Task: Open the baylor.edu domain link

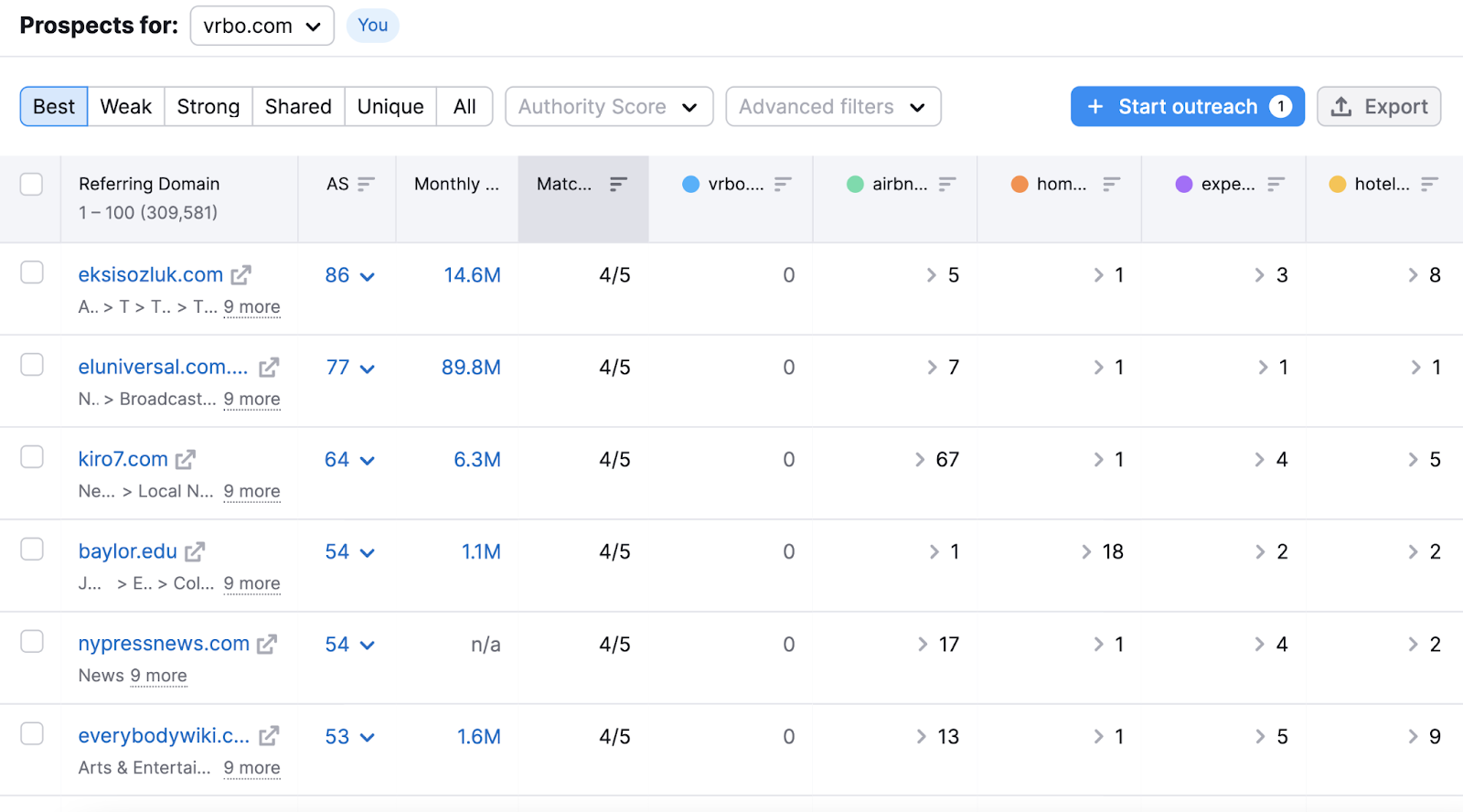Action: 128,552
